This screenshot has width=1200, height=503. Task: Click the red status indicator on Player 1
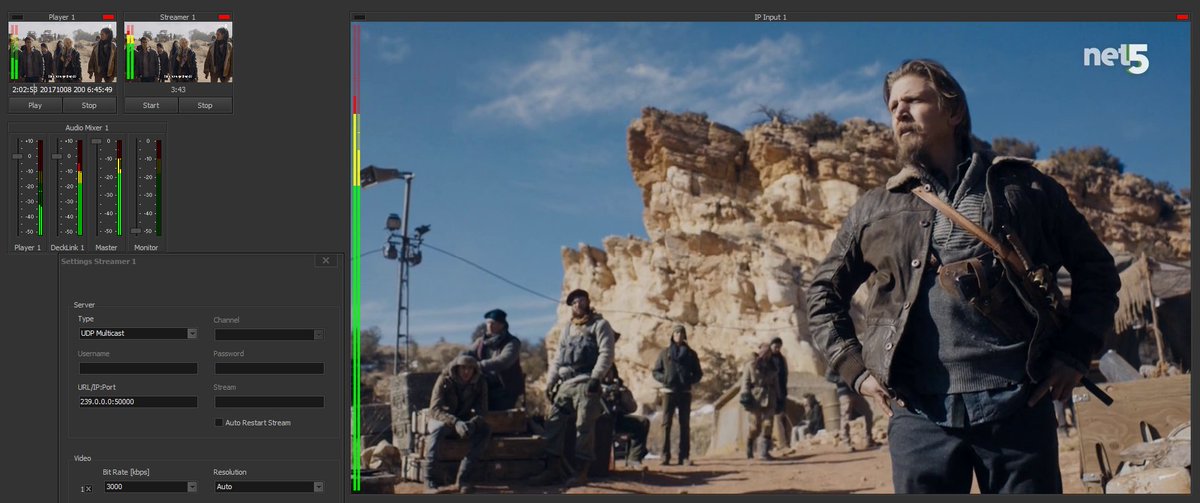[x=108, y=17]
